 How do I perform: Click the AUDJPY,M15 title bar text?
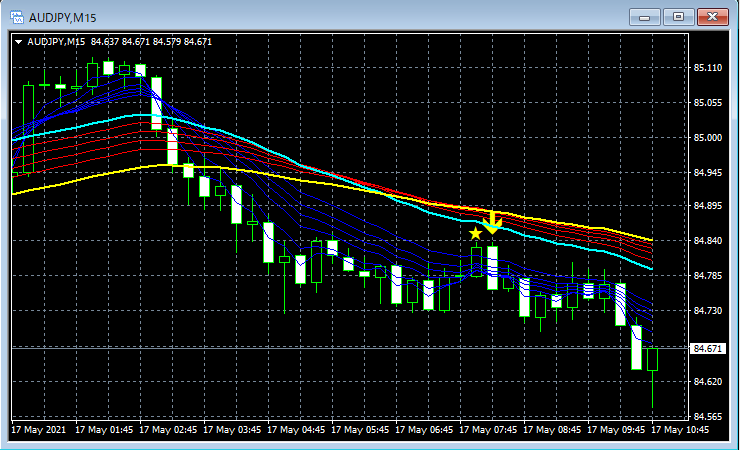pos(62,18)
